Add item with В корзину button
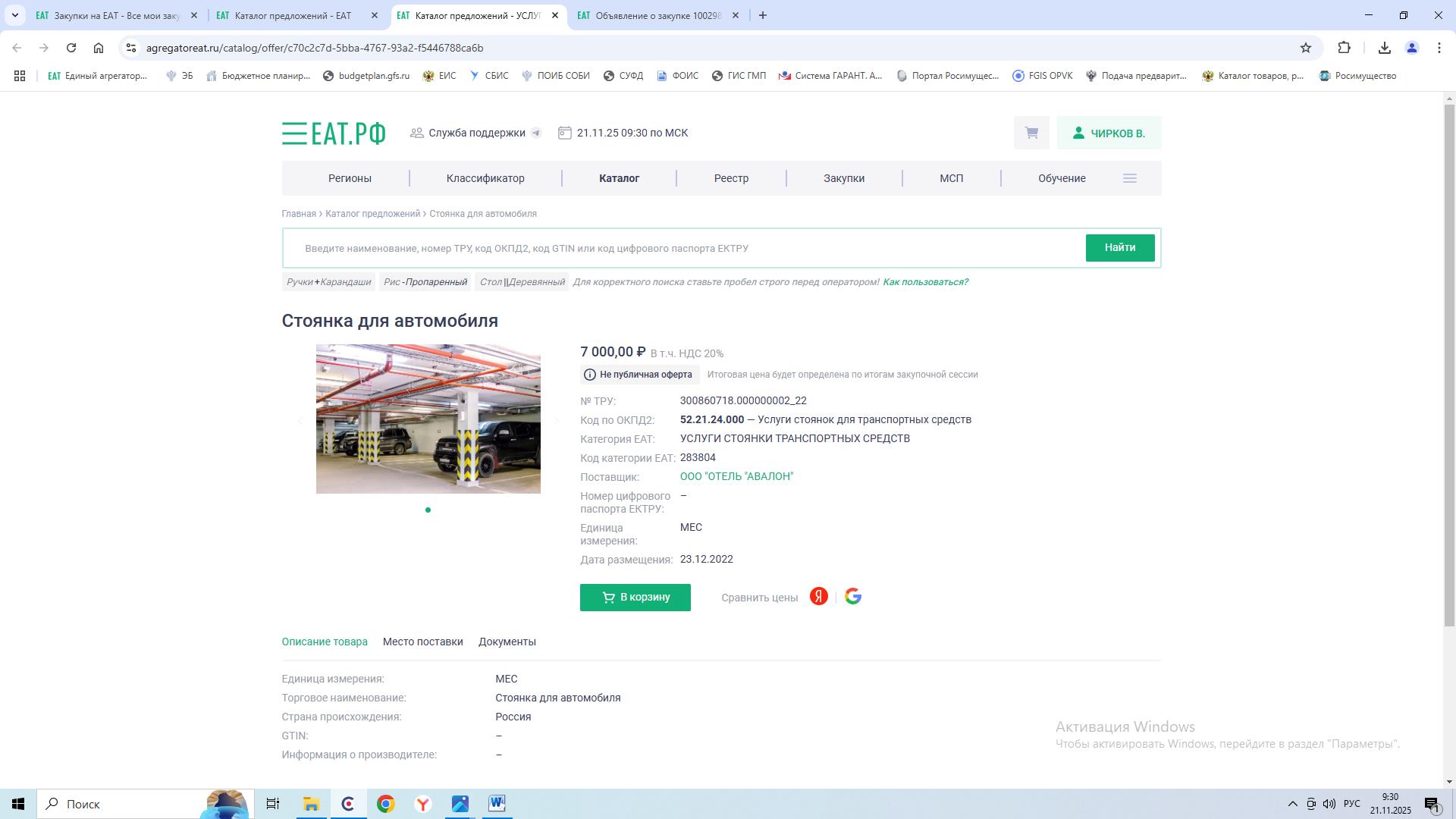Screen dimensions: 1456x819 point(635,598)
